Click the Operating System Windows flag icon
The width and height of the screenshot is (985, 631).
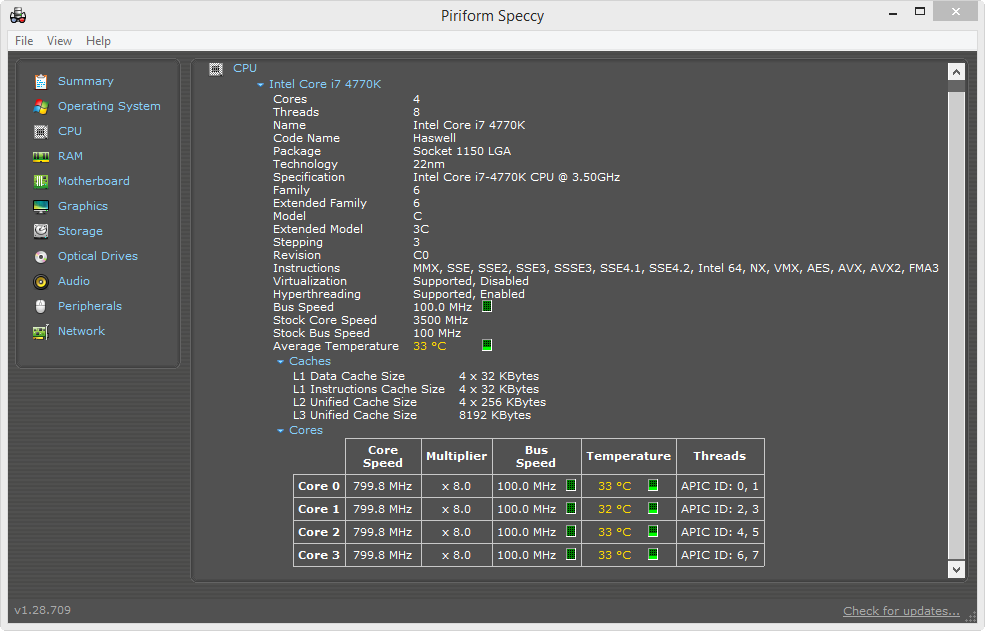(41, 107)
